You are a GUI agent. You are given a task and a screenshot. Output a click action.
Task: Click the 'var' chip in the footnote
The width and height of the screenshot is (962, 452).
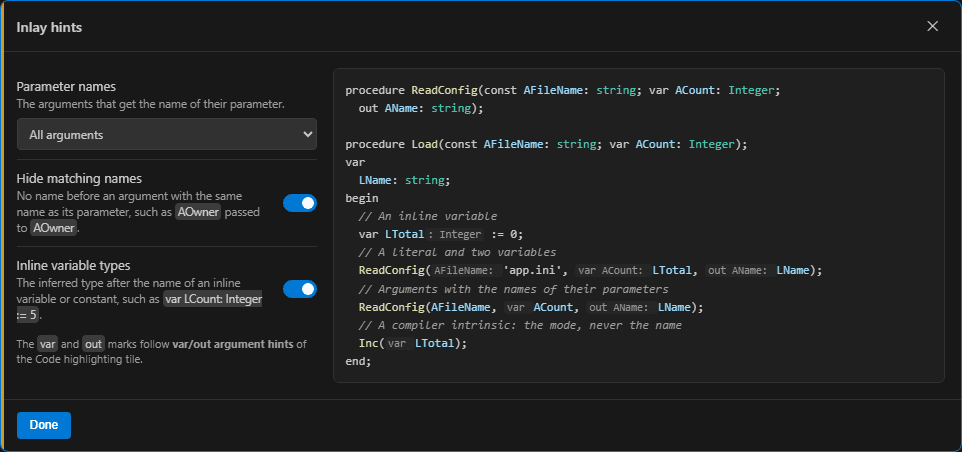(47, 343)
